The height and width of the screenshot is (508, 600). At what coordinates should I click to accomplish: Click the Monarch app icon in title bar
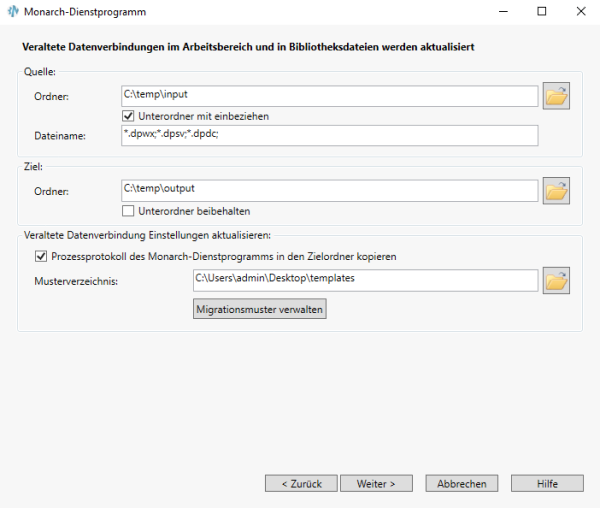pos(13,12)
